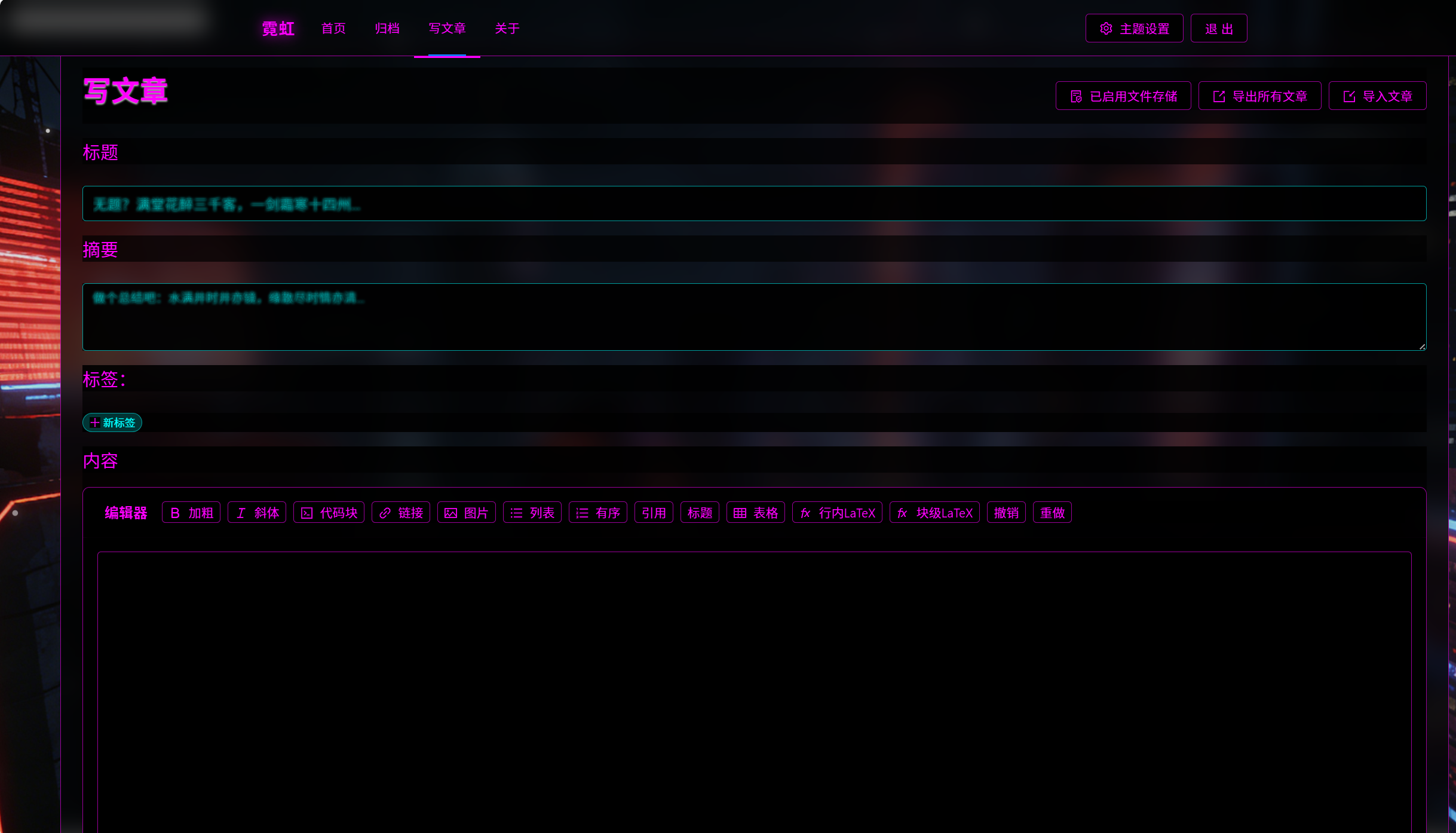Viewport: 1456px width, 833px height.
Task: Insert a code block via 代码块
Action: click(306, 513)
